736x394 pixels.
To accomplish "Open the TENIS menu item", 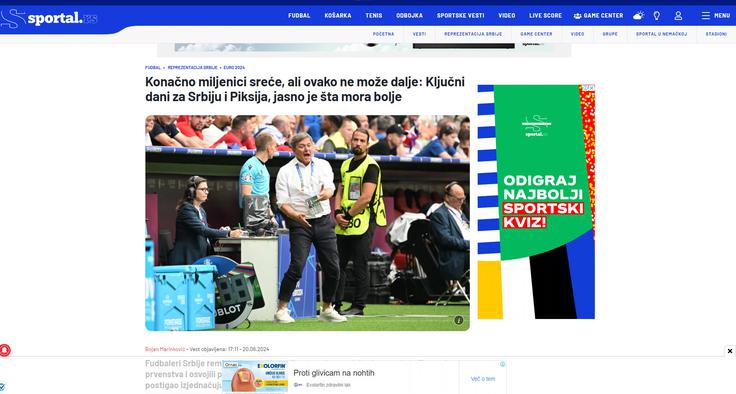I will coord(374,15).
